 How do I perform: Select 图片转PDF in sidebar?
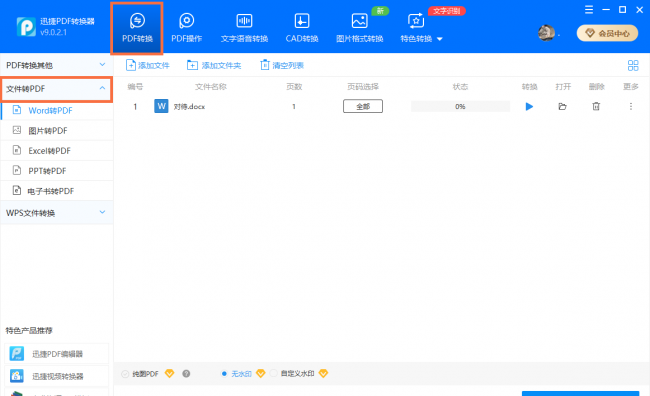tap(57, 131)
